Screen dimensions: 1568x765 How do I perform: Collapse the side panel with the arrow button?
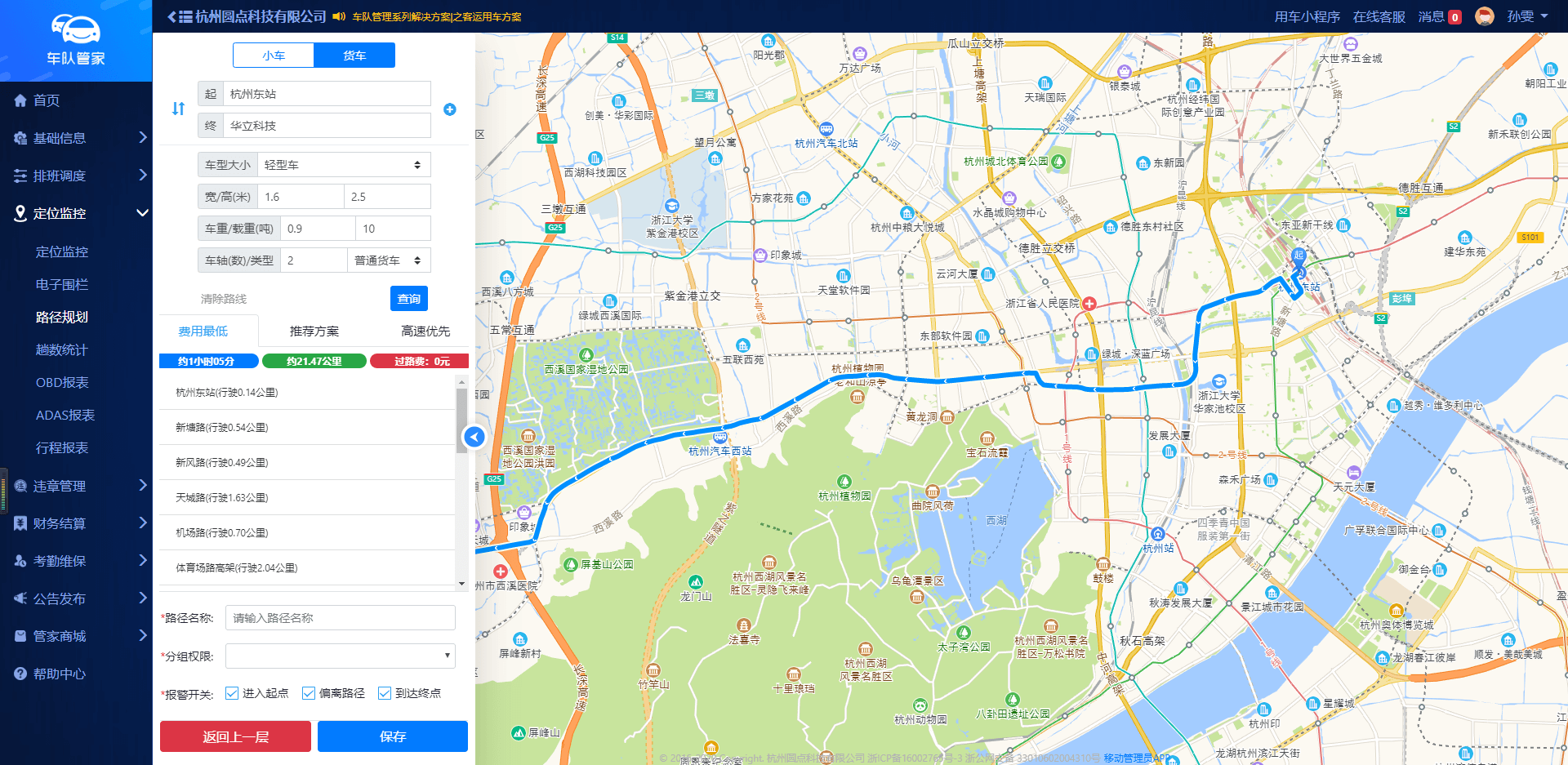[x=474, y=437]
